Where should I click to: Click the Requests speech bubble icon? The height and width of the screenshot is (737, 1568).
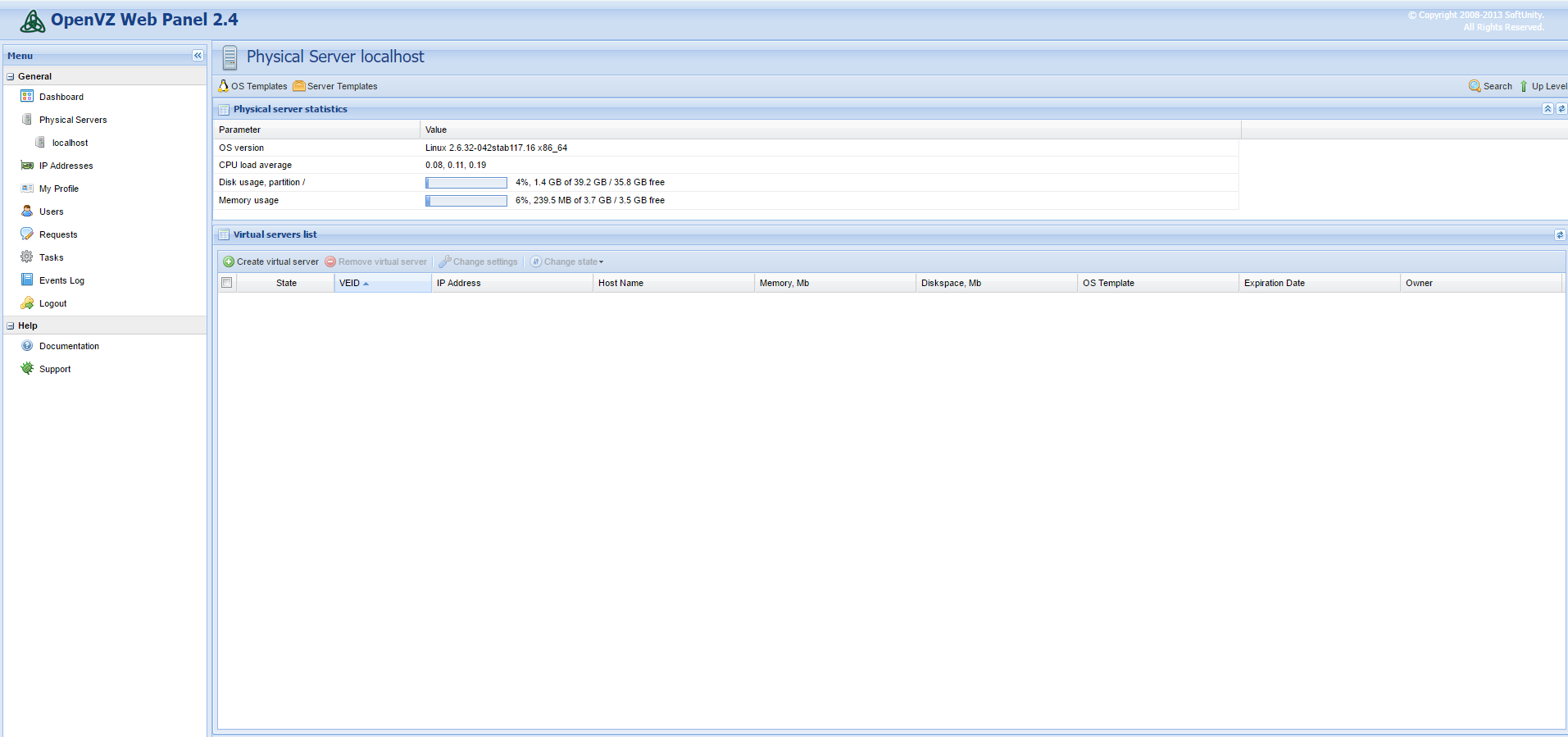[27, 234]
